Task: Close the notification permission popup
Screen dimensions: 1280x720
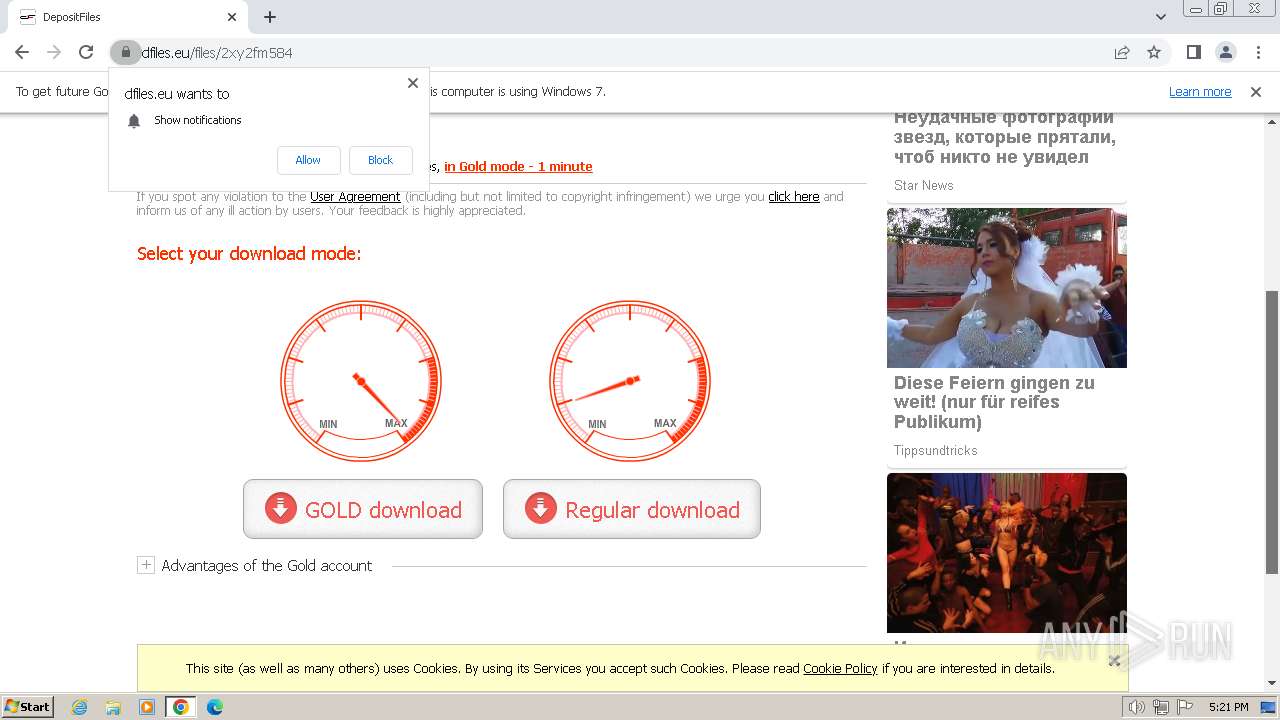Action: click(413, 83)
